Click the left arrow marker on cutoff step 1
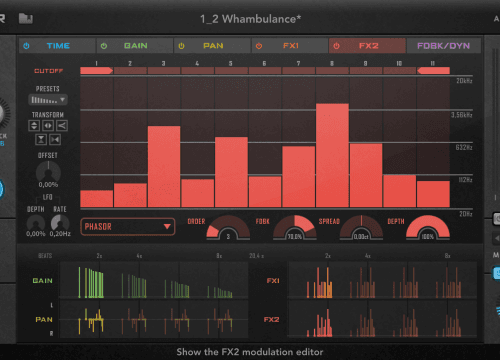Viewport: 500px width, 360px height. [96, 71]
